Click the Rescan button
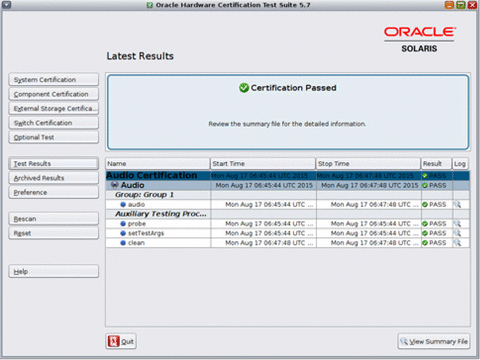Viewport: 480px width, 360px height. pyautogui.click(x=54, y=219)
